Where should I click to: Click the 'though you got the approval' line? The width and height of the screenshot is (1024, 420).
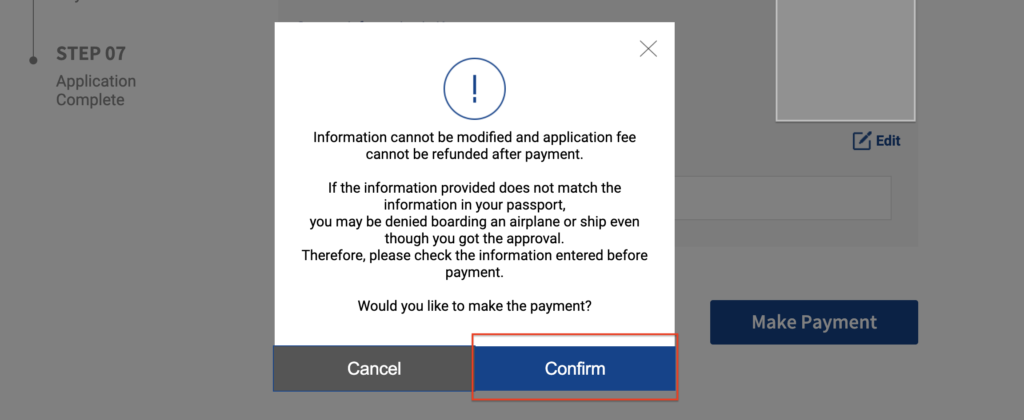point(474,238)
